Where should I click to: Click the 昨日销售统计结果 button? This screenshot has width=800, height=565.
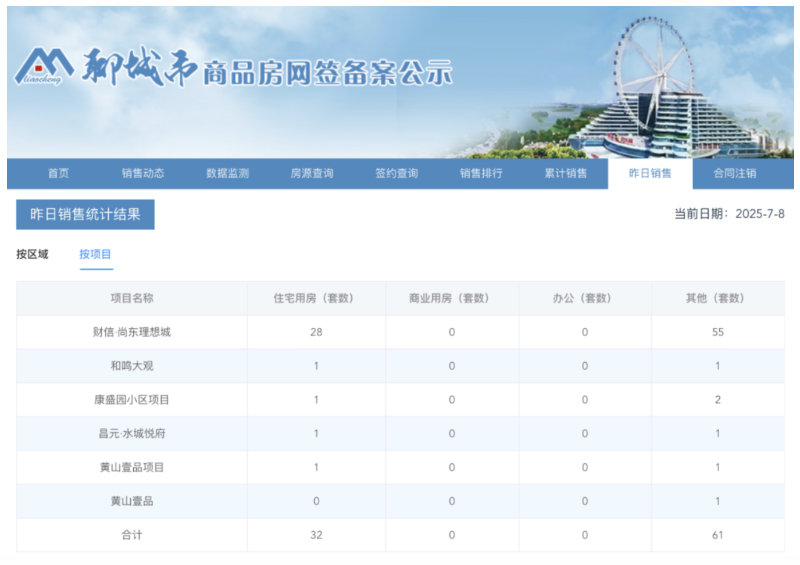point(85,214)
